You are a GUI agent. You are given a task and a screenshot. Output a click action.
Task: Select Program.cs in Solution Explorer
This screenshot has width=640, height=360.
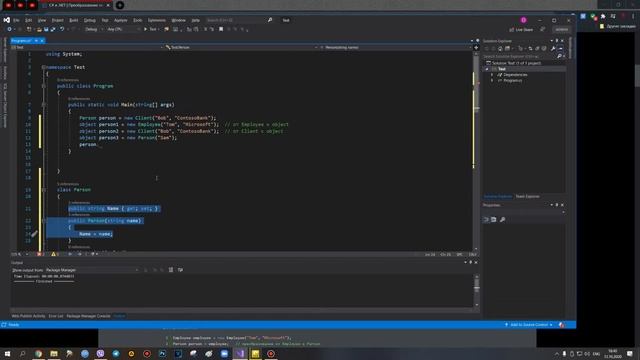pyautogui.click(x=512, y=80)
